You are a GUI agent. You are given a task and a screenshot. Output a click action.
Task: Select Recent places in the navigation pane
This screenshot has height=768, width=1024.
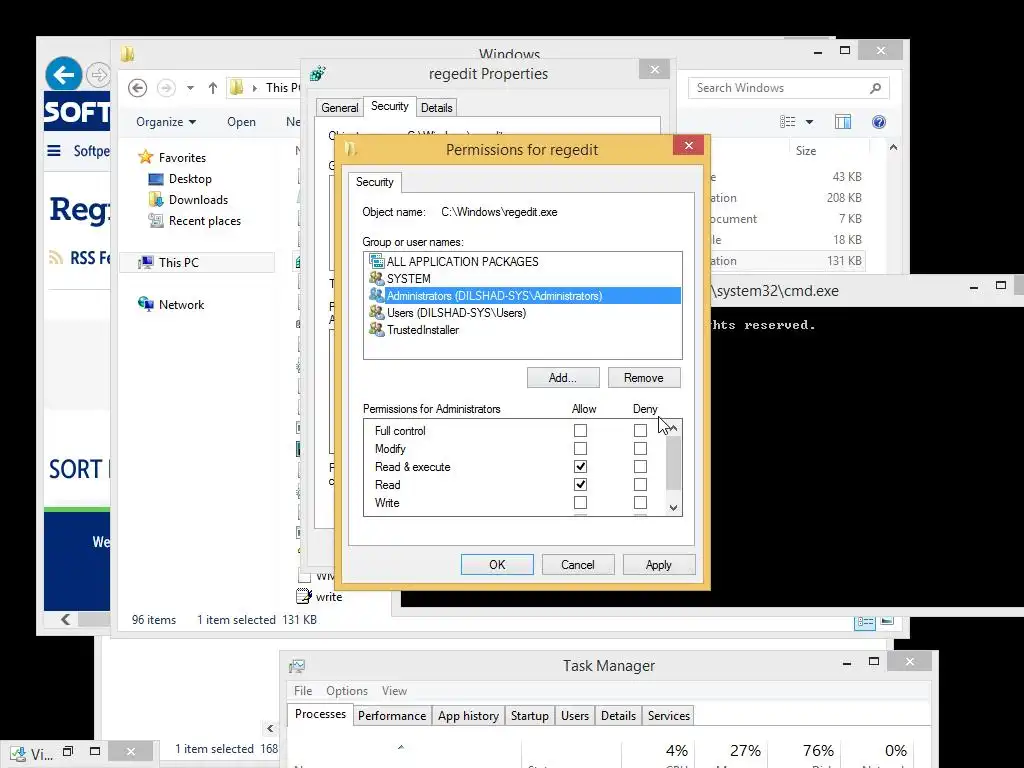(204, 221)
